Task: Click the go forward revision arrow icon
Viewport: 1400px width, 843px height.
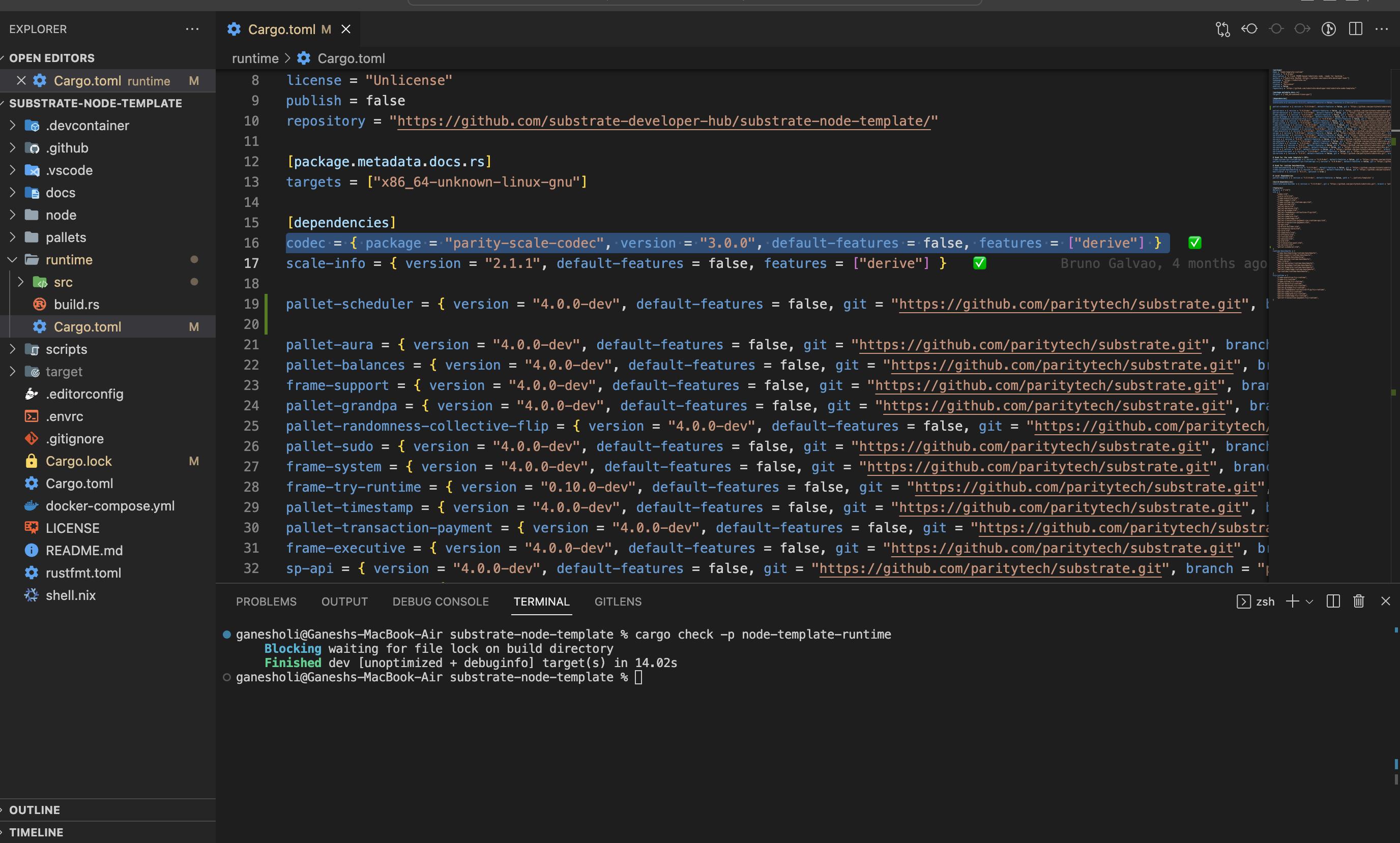Action: (1302, 29)
